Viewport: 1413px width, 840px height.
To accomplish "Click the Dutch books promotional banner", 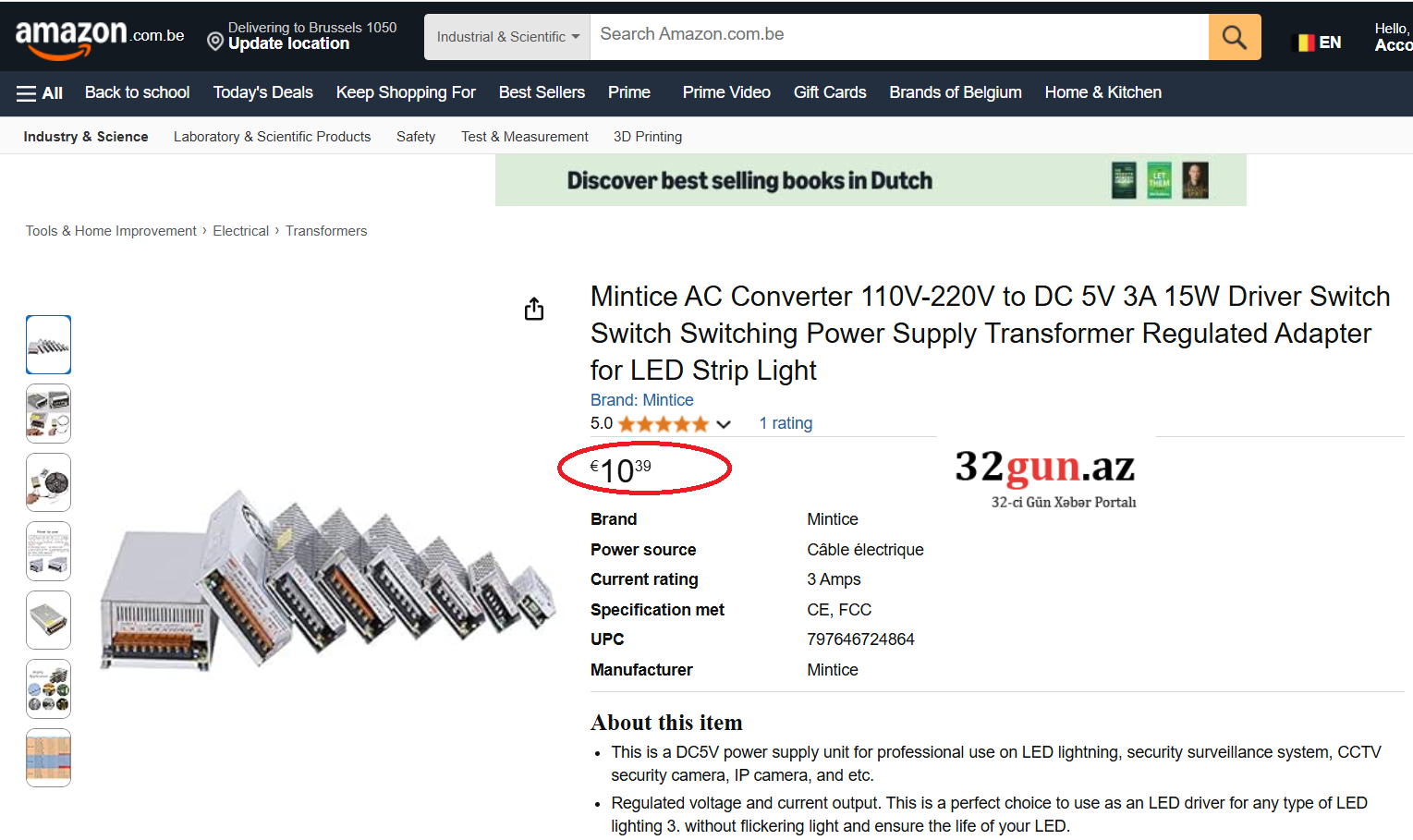I will pos(870,180).
